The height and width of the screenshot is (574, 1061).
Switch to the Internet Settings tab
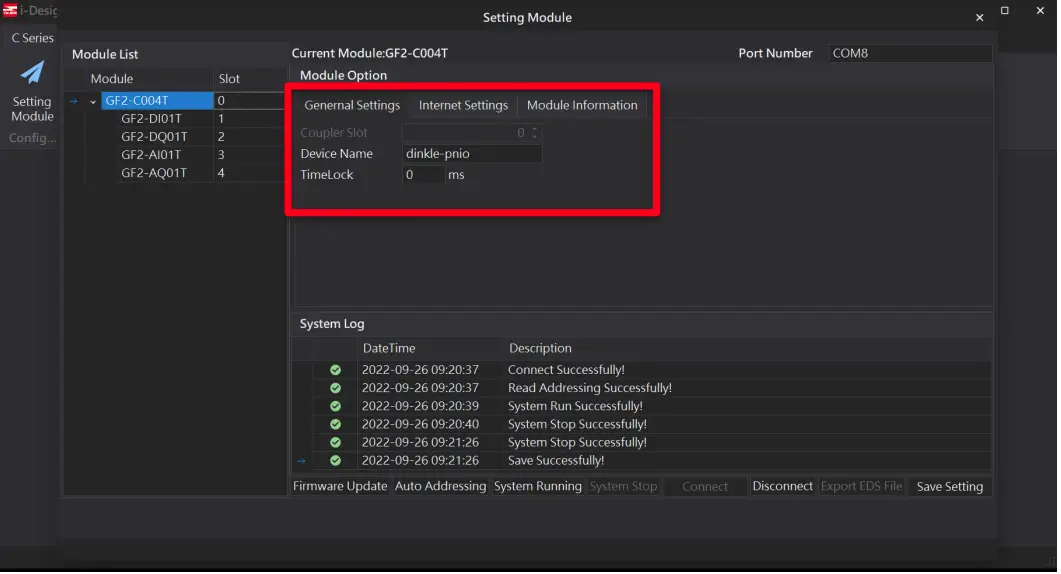pyautogui.click(x=463, y=105)
